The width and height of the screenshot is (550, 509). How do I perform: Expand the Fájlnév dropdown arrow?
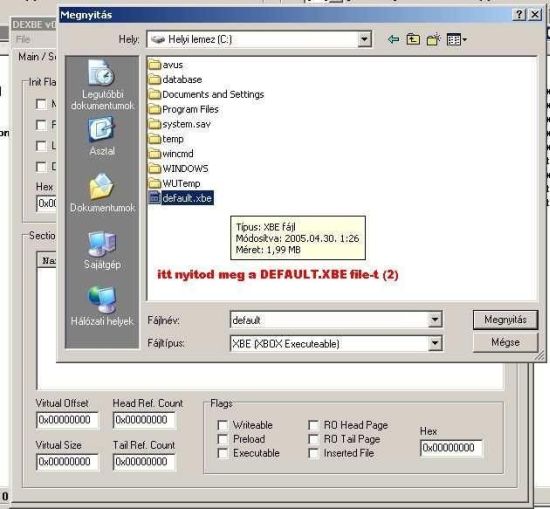pyautogui.click(x=435, y=320)
